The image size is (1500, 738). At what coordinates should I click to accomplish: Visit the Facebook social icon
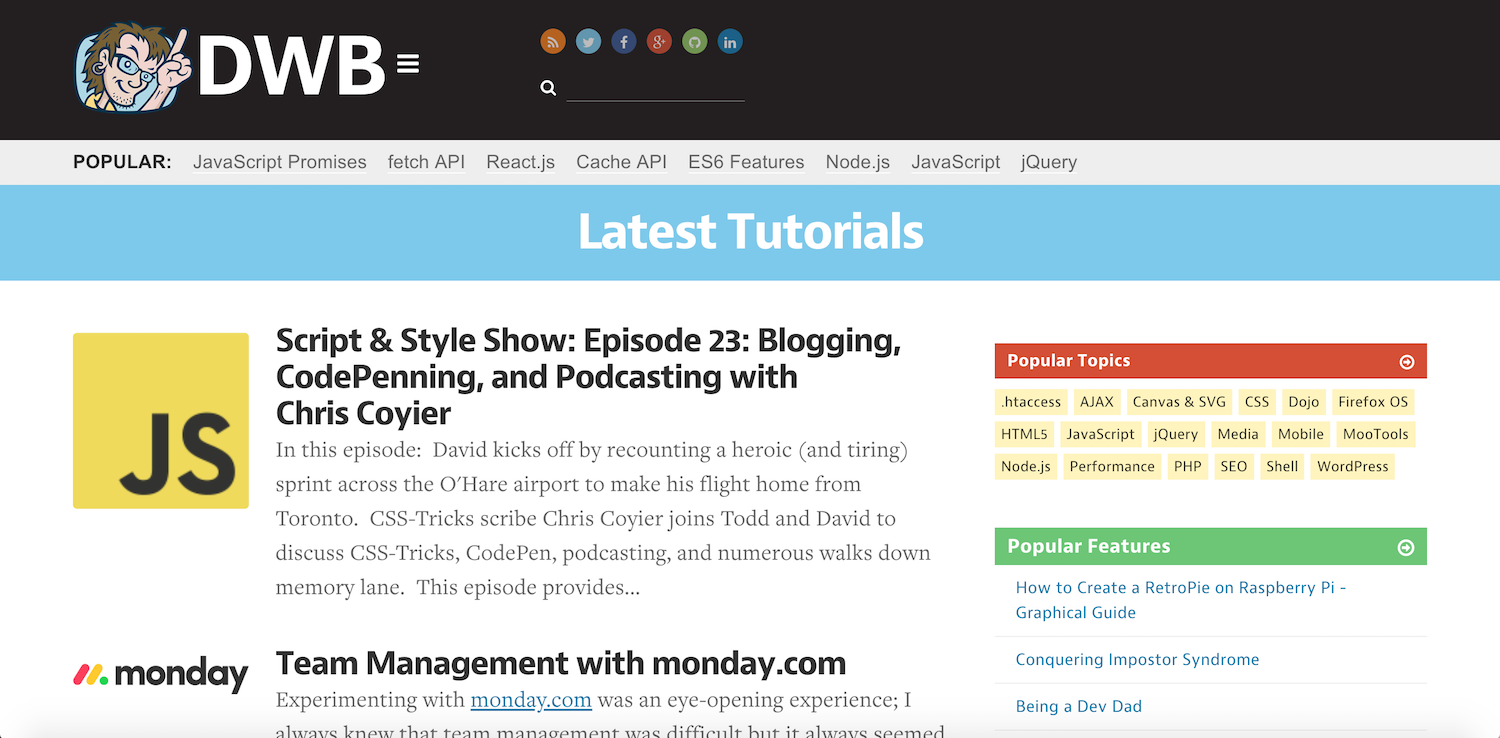coord(624,42)
